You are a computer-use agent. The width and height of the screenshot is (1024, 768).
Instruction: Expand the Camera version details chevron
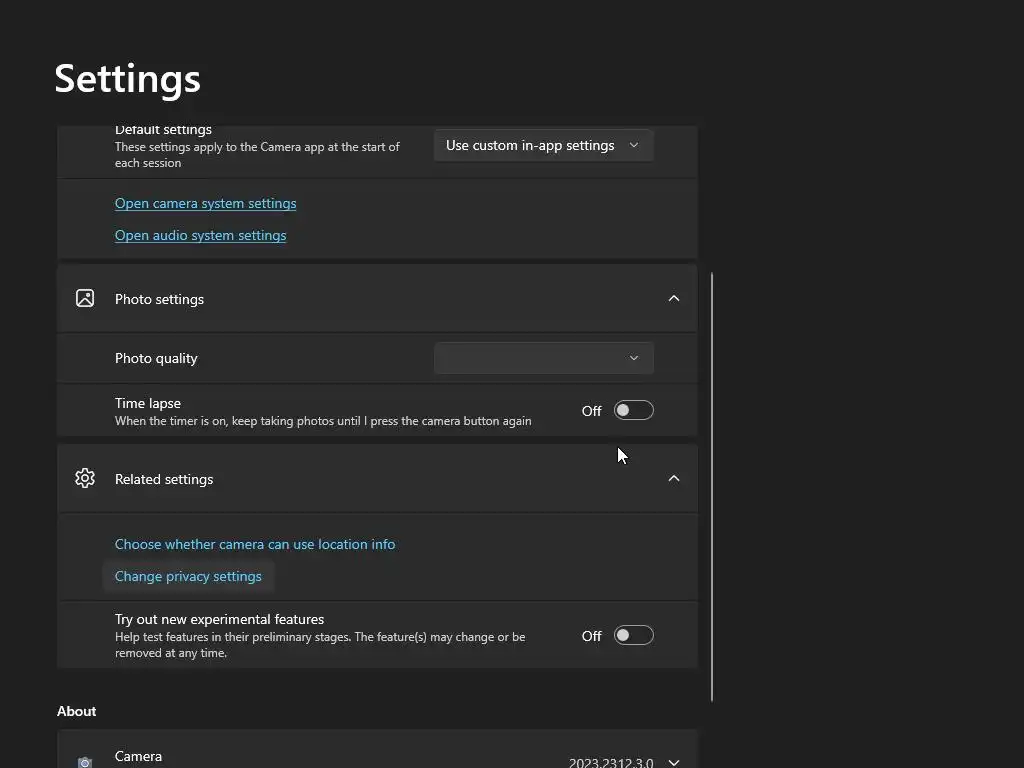tap(674, 762)
